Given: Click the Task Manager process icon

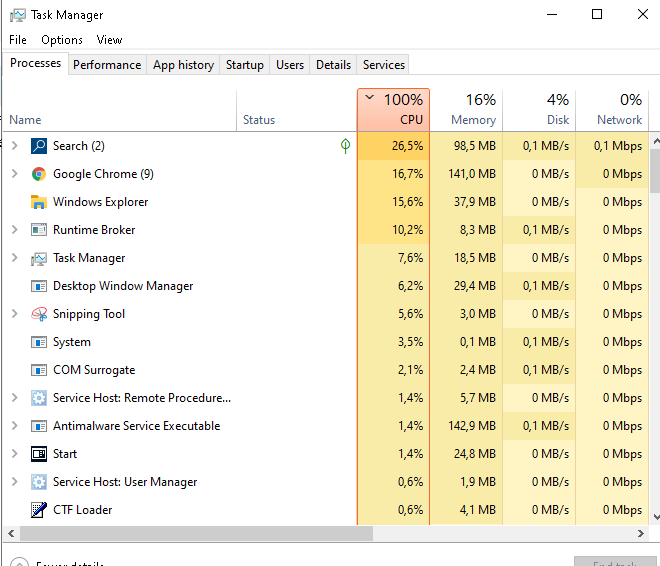Looking at the screenshot, I should tap(39, 258).
